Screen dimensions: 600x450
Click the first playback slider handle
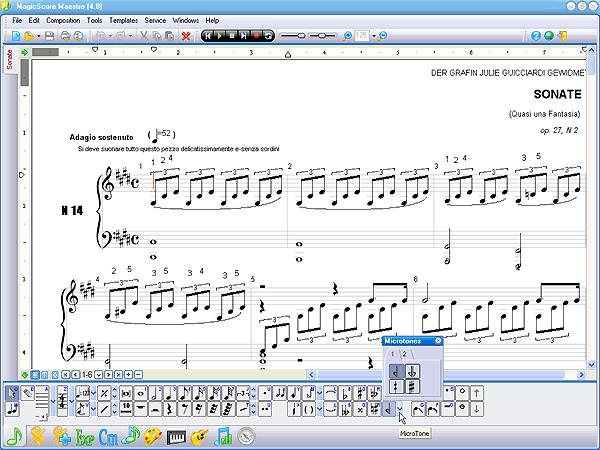click(x=302, y=36)
